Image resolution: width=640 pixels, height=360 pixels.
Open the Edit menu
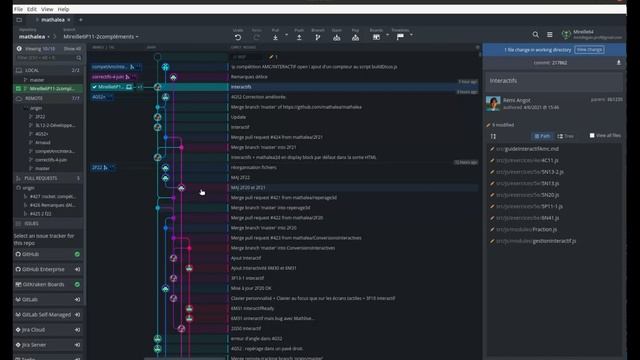coord(32,9)
